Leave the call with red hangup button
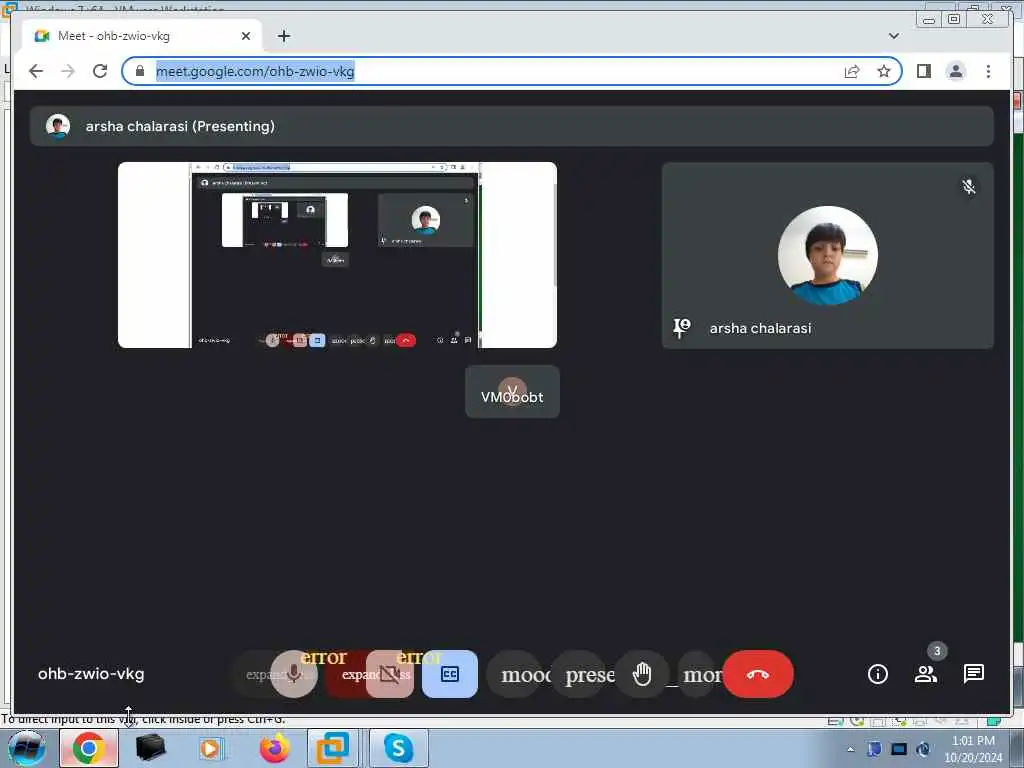The image size is (1024, 768). coord(758,674)
